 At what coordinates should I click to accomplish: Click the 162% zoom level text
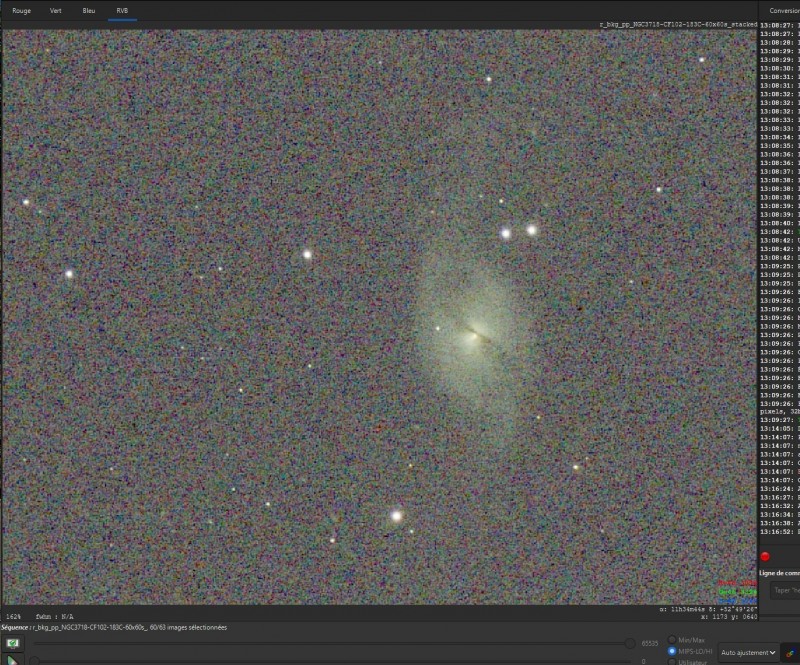coord(13,617)
